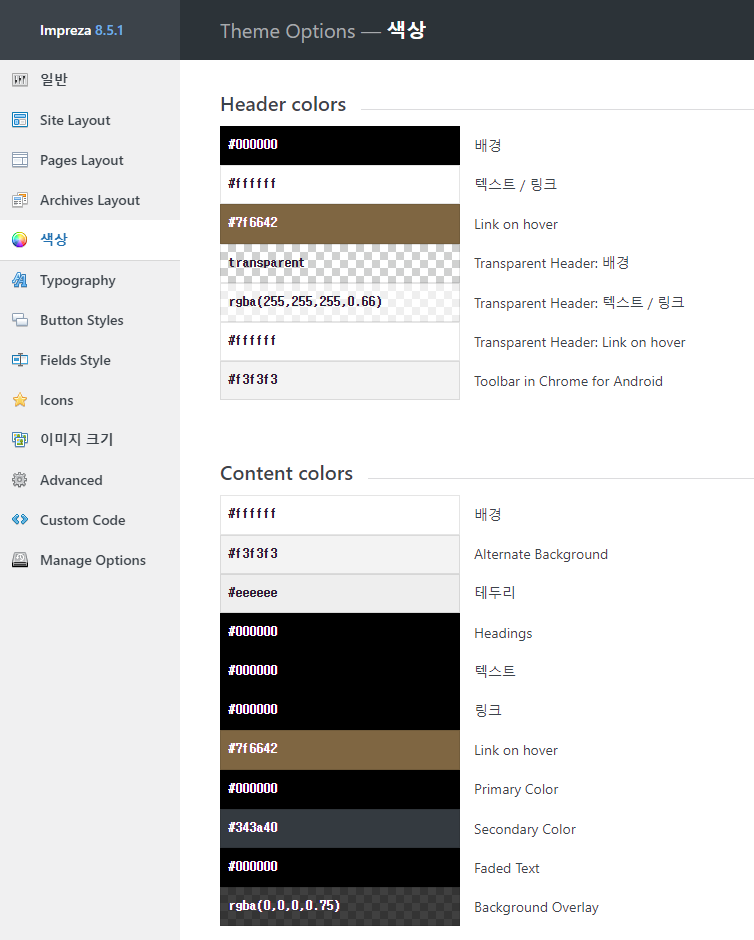This screenshot has width=754, height=940.
Task: Edit Faded Text color field
Action: (340, 867)
